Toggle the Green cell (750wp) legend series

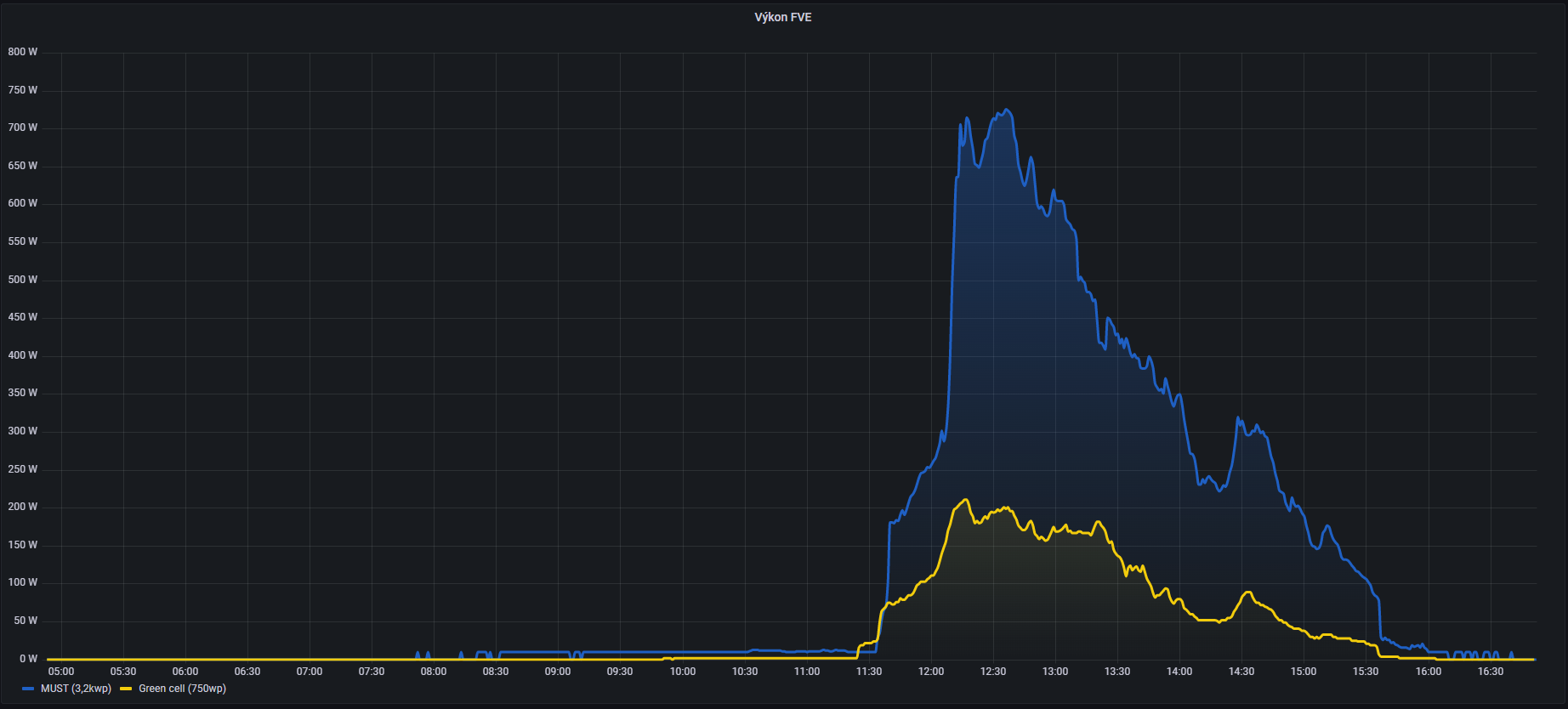pyautogui.click(x=182, y=689)
